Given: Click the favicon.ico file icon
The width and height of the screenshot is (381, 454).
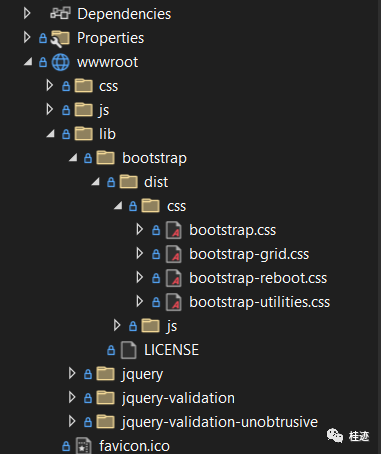Looking at the screenshot, I should point(83,445).
